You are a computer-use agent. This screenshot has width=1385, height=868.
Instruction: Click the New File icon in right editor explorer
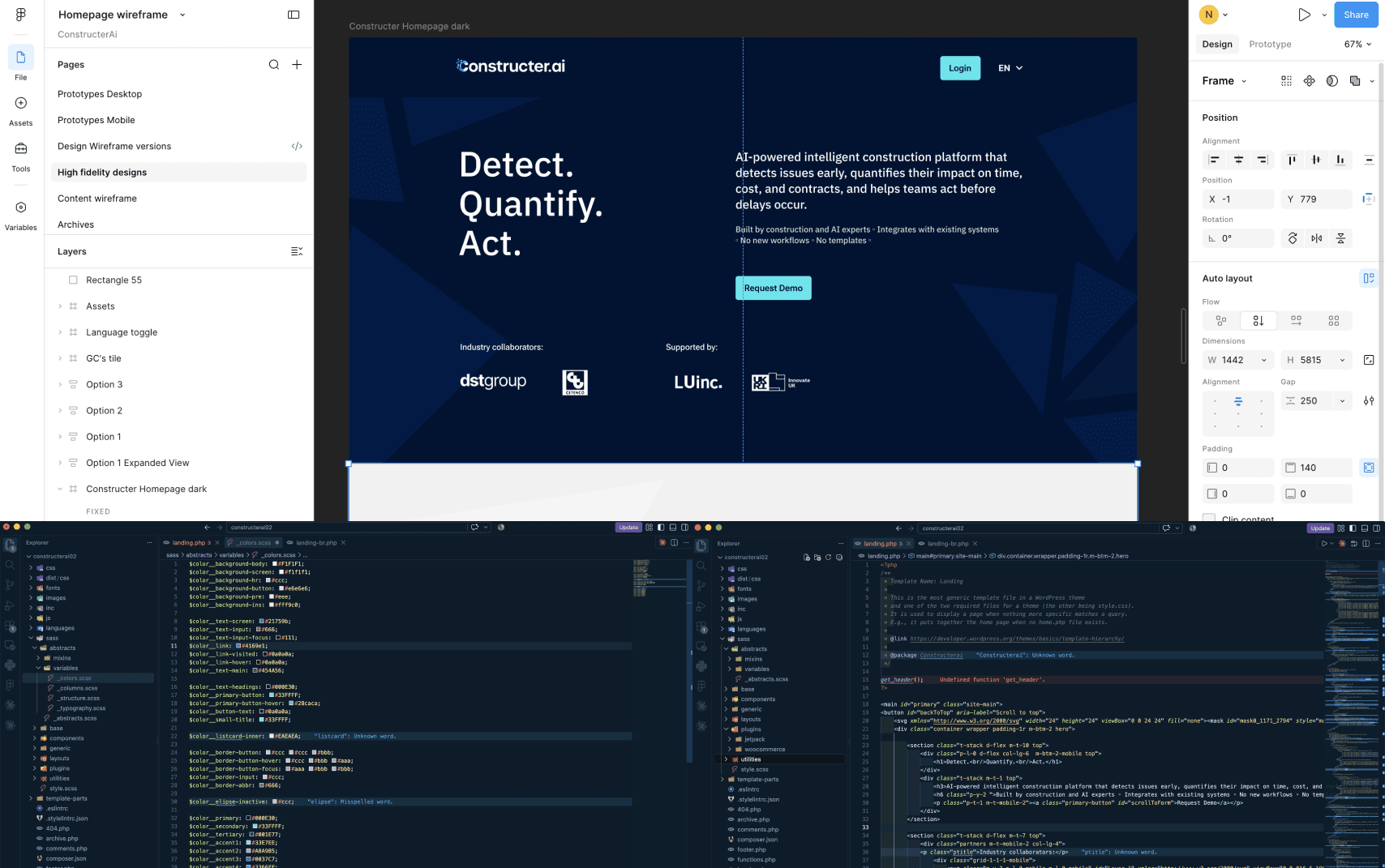tap(806, 558)
